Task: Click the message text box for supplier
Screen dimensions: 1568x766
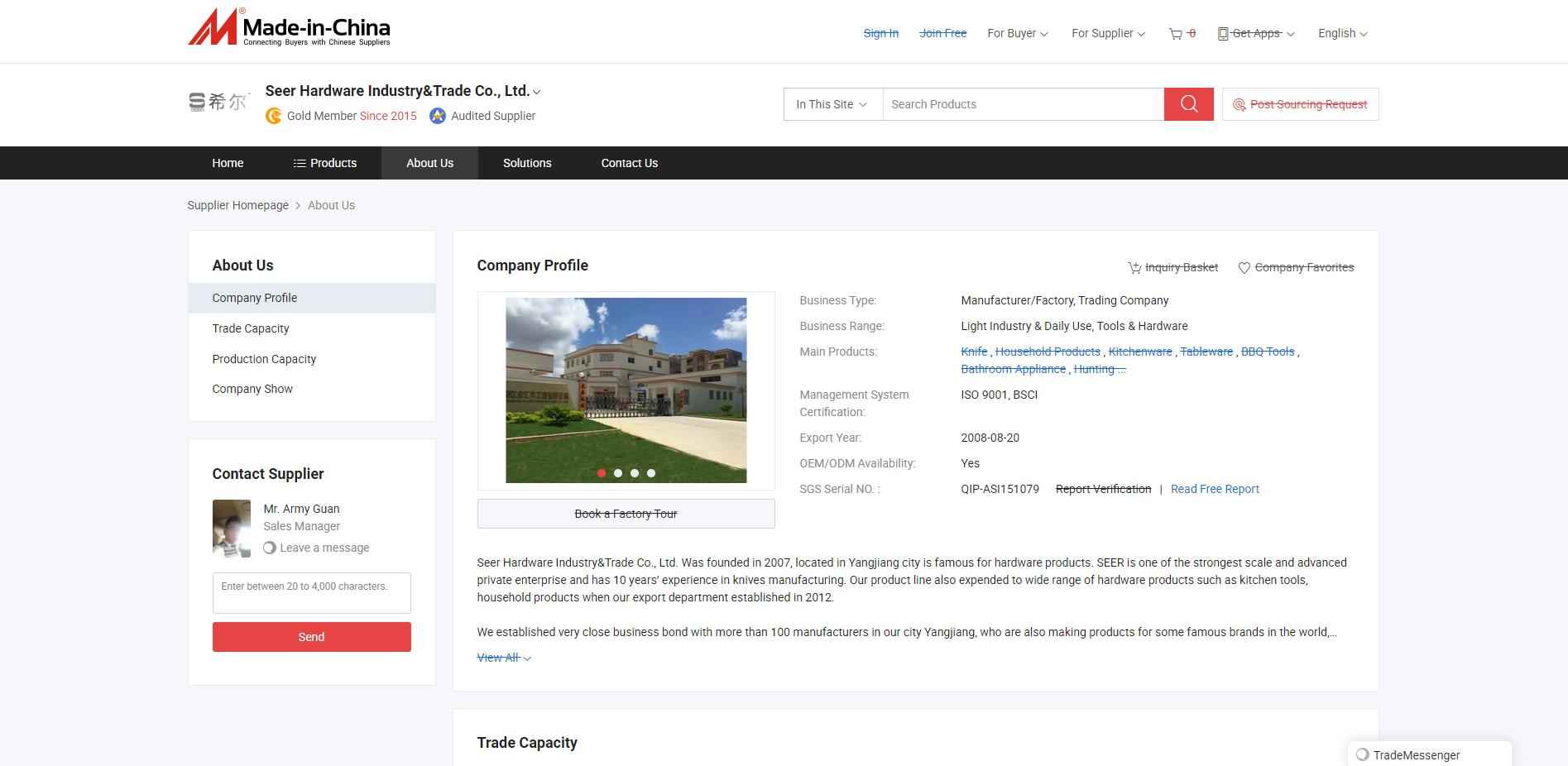Action: tap(311, 593)
